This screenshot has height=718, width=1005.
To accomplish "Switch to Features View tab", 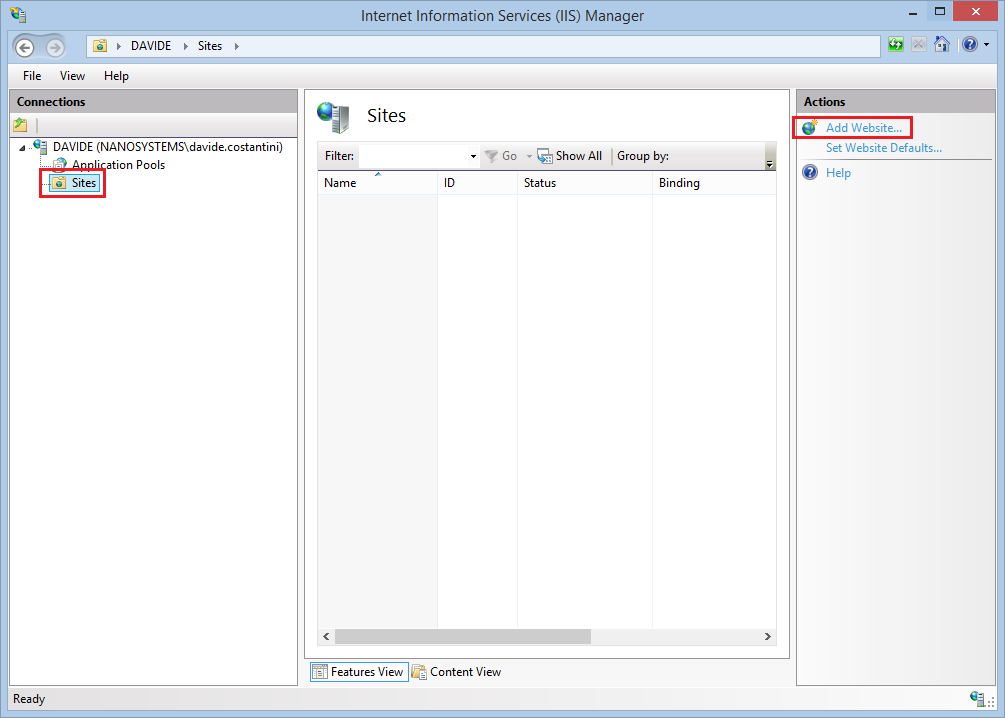I will pos(359,672).
